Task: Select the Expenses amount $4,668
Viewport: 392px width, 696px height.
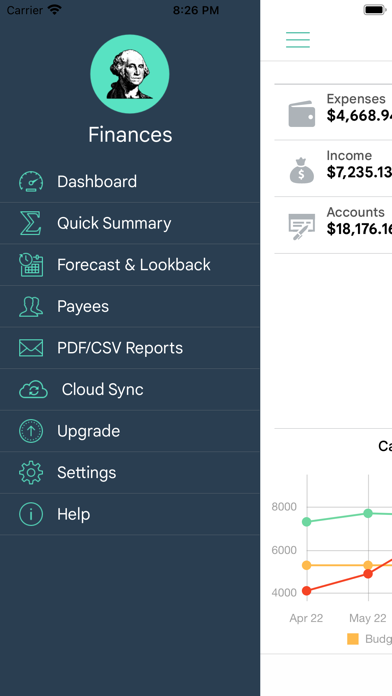Action: 359,116
